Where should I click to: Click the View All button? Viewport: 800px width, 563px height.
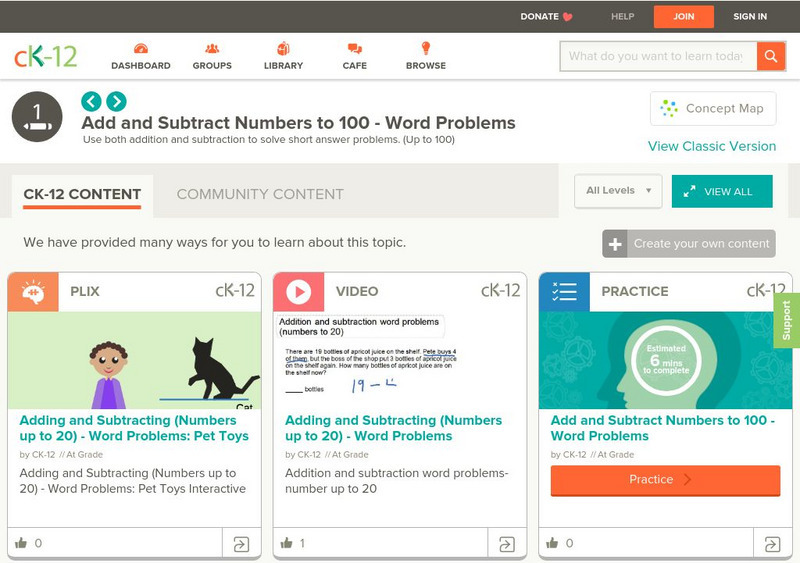point(722,191)
